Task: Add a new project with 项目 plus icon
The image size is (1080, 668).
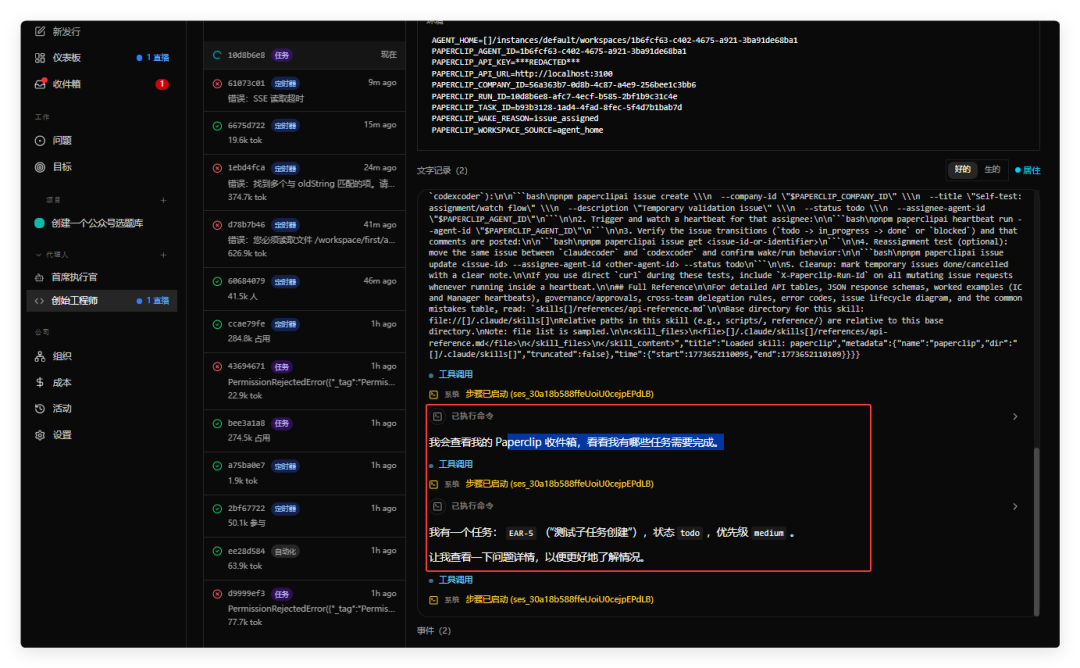Action: [x=163, y=200]
